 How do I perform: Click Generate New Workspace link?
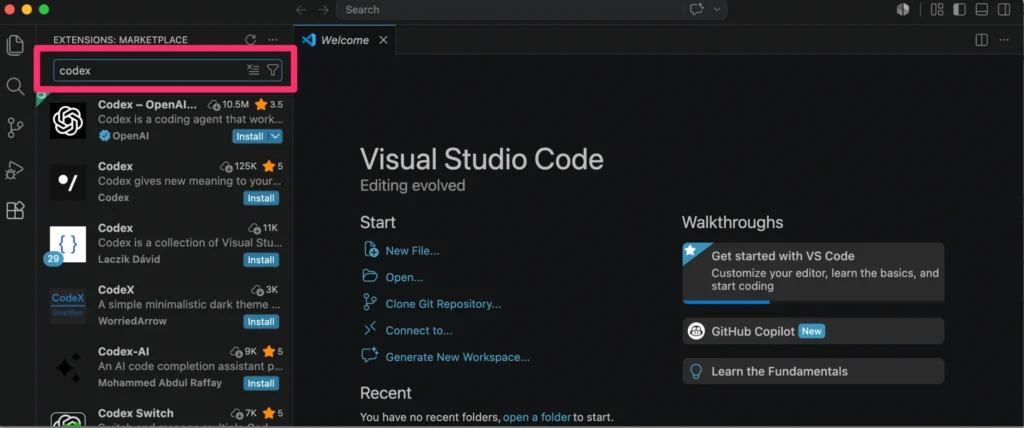coord(458,357)
